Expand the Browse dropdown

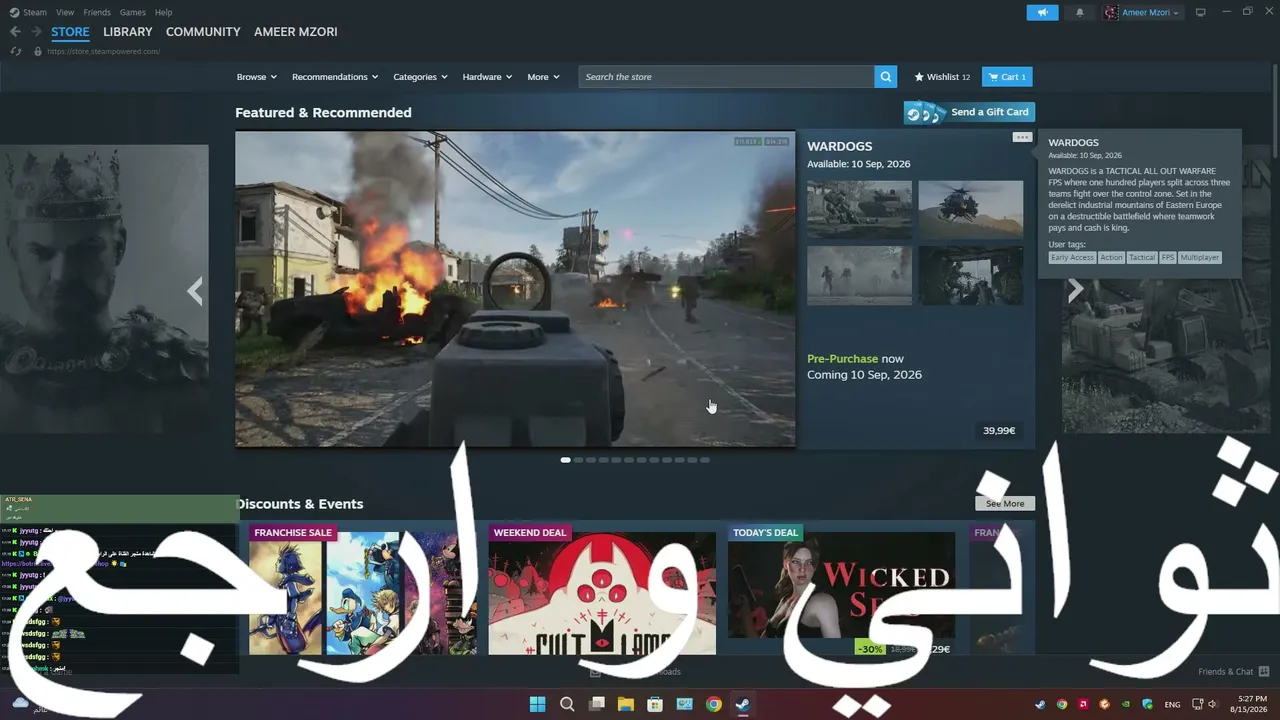pos(257,77)
